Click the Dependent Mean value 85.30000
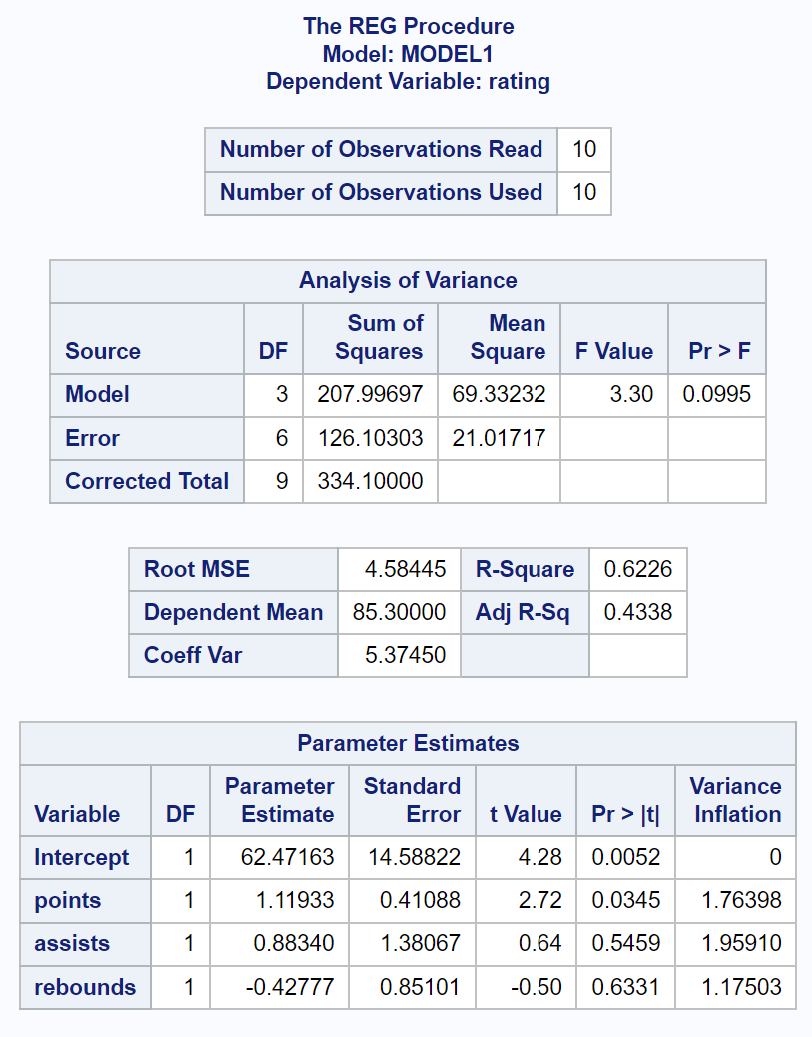The image size is (812, 1037). [399, 612]
